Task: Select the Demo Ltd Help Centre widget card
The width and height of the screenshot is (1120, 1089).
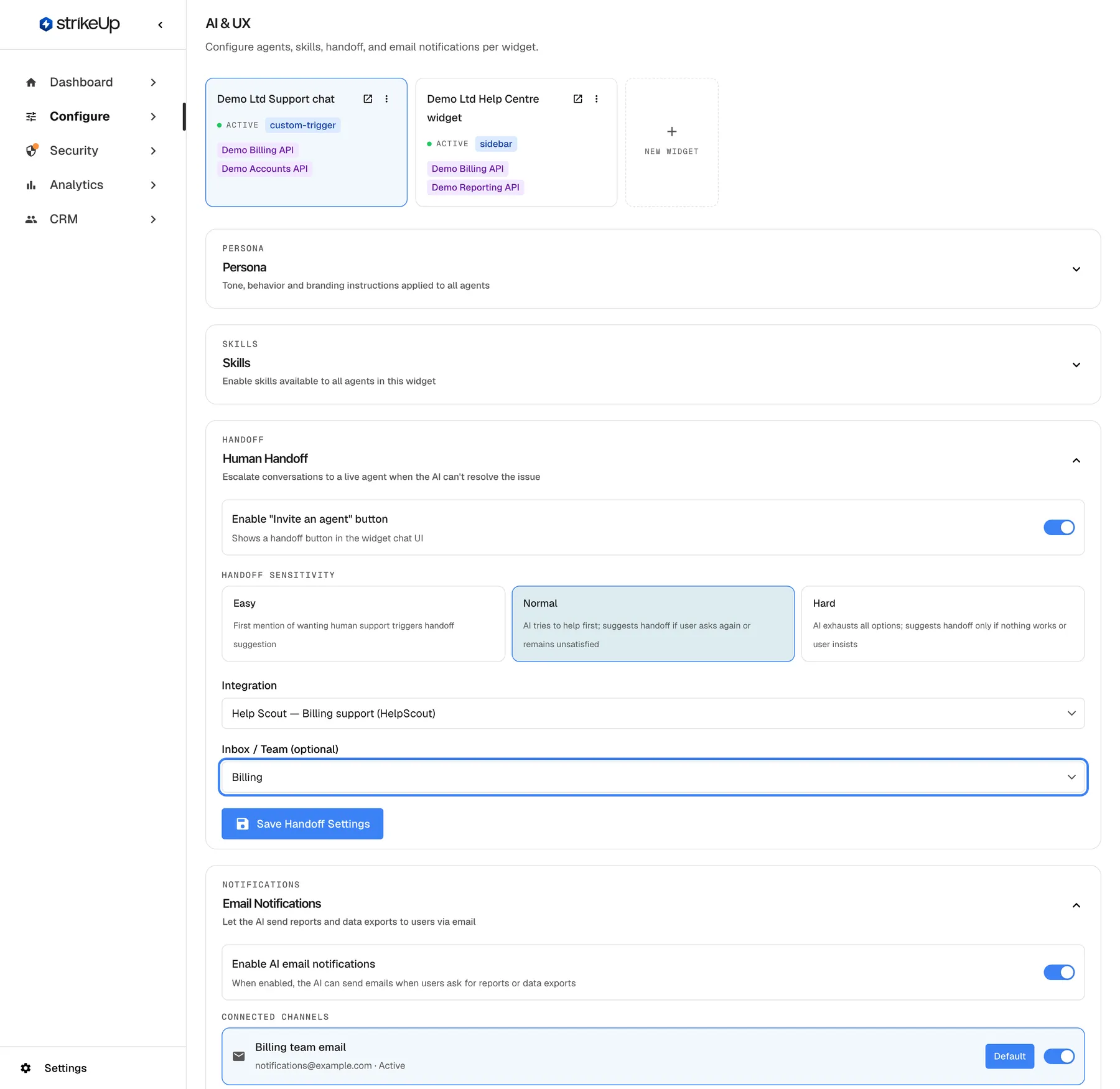Action: (x=516, y=142)
